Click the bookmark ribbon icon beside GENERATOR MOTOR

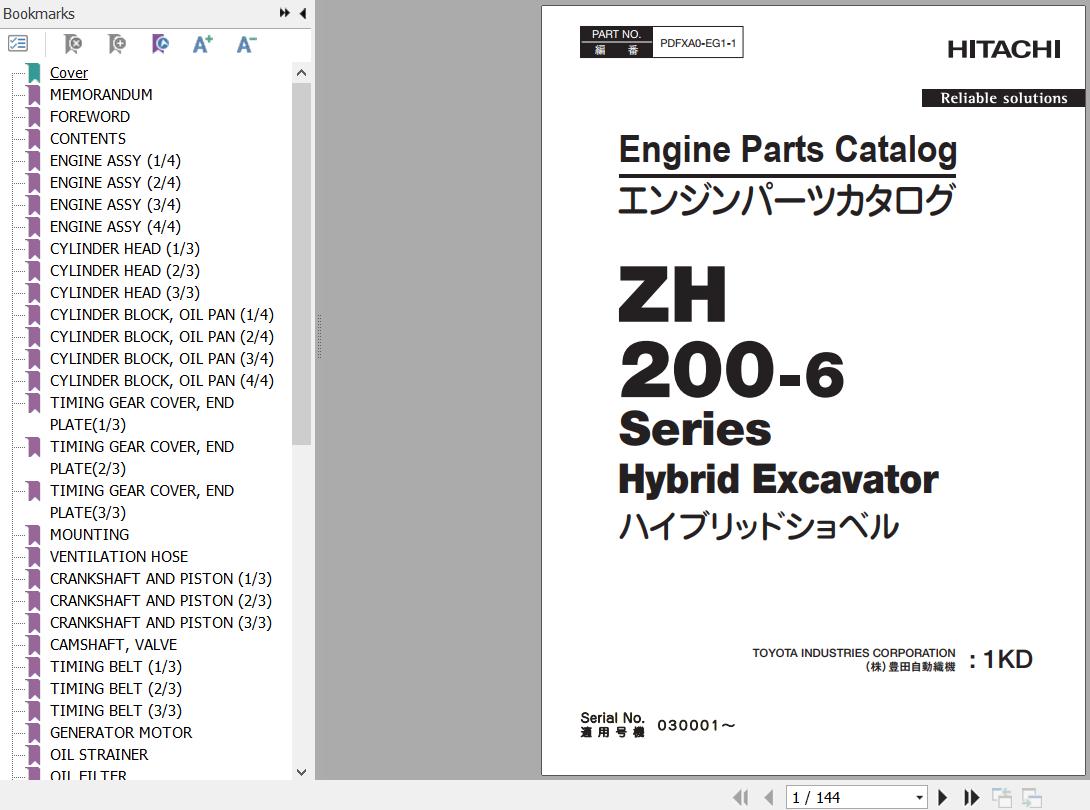coord(33,733)
